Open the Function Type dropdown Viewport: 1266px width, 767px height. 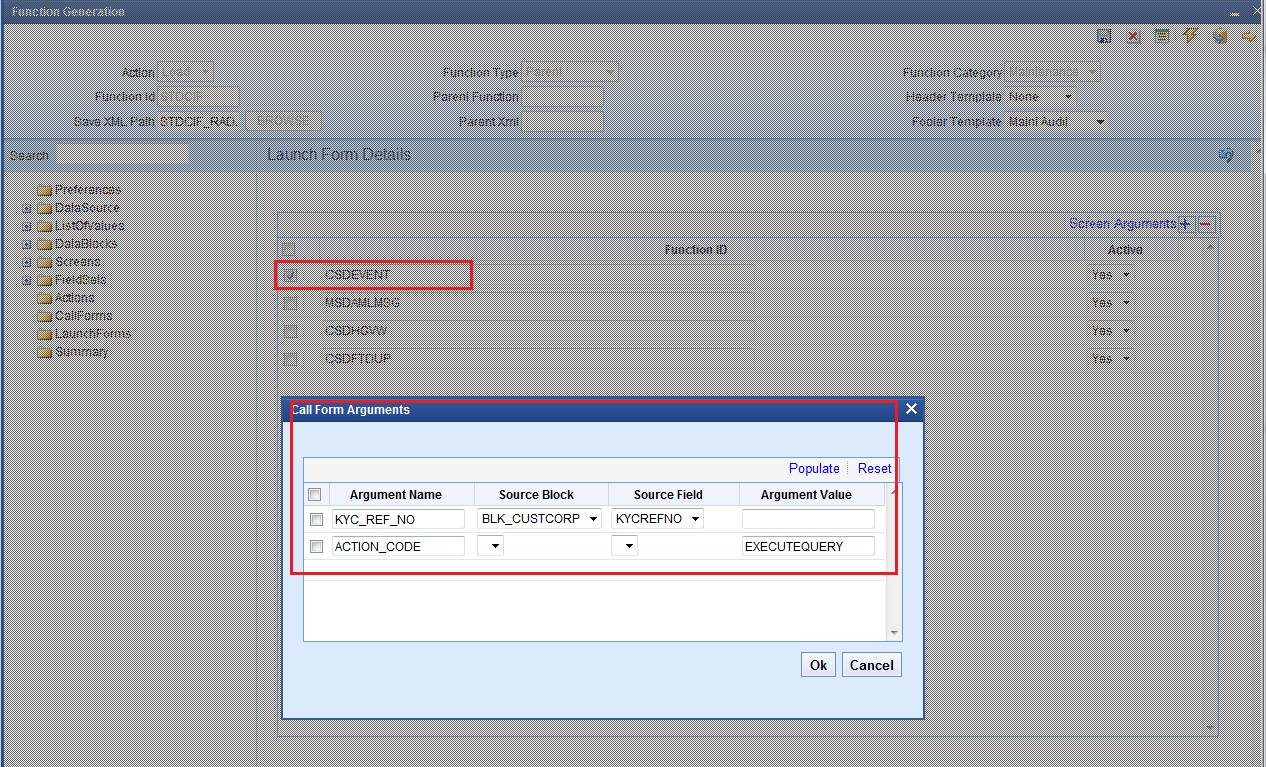click(x=570, y=72)
